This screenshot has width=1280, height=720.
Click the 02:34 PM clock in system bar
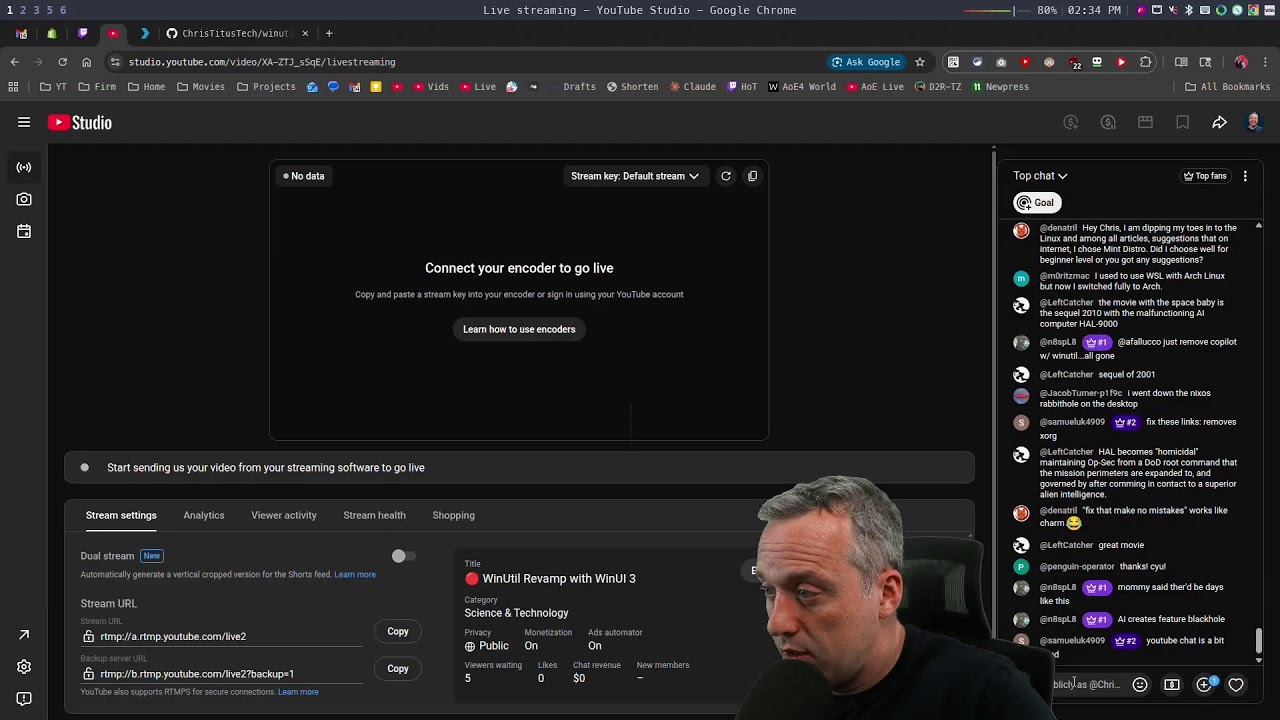pos(1094,10)
